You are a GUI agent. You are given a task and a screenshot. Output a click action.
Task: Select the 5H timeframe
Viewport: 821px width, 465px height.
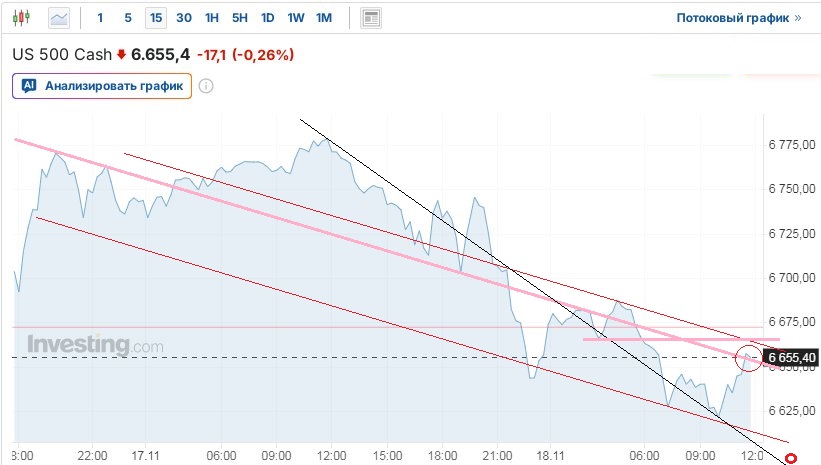(240, 18)
